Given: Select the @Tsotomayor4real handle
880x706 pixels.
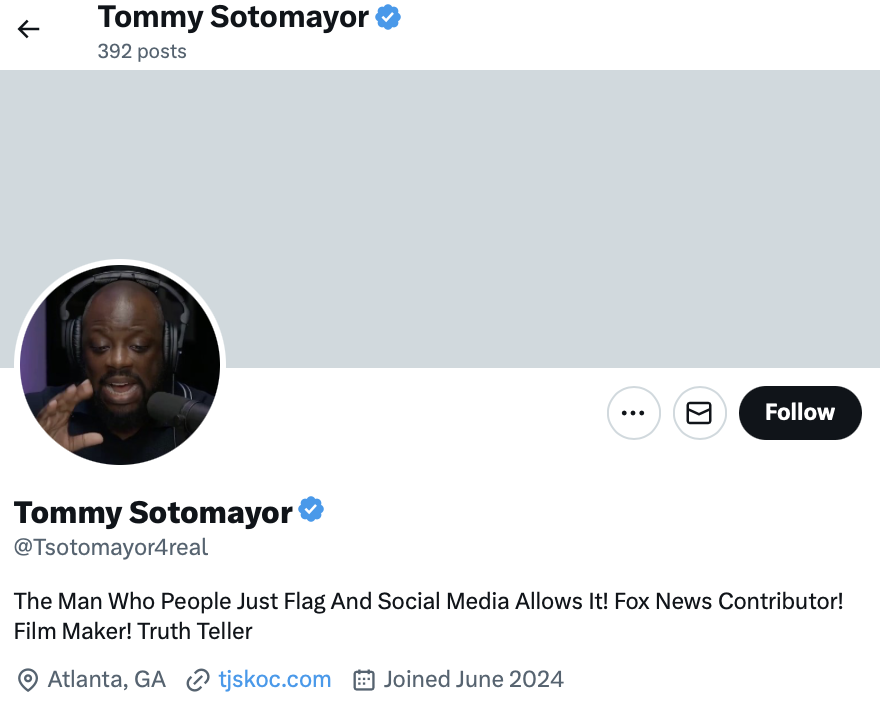Looking at the screenshot, I should coord(111,547).
